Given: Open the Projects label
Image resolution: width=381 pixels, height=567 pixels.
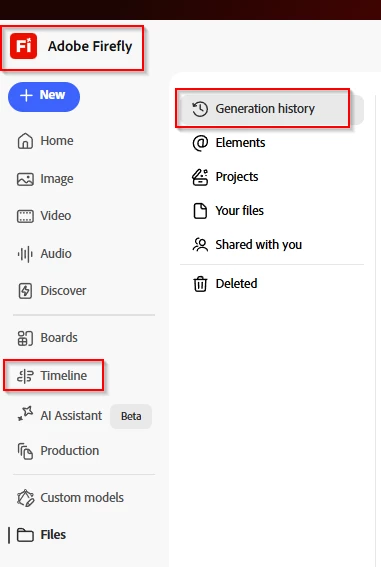Looking at the screenshot, I should coord(237,177).
